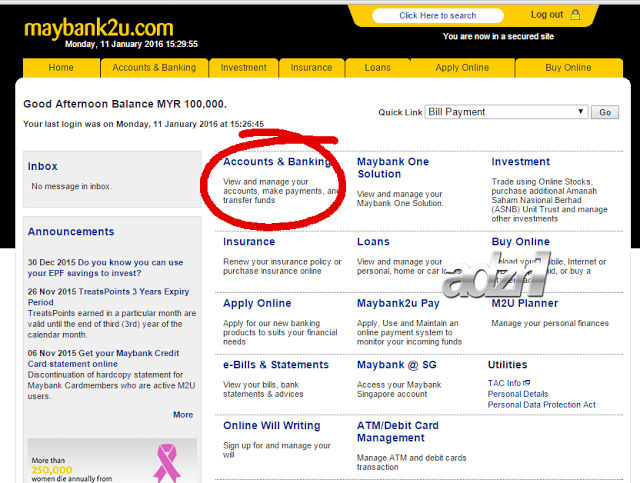Open e-Bills & Statements
The image size is (640, 483).
276,365
